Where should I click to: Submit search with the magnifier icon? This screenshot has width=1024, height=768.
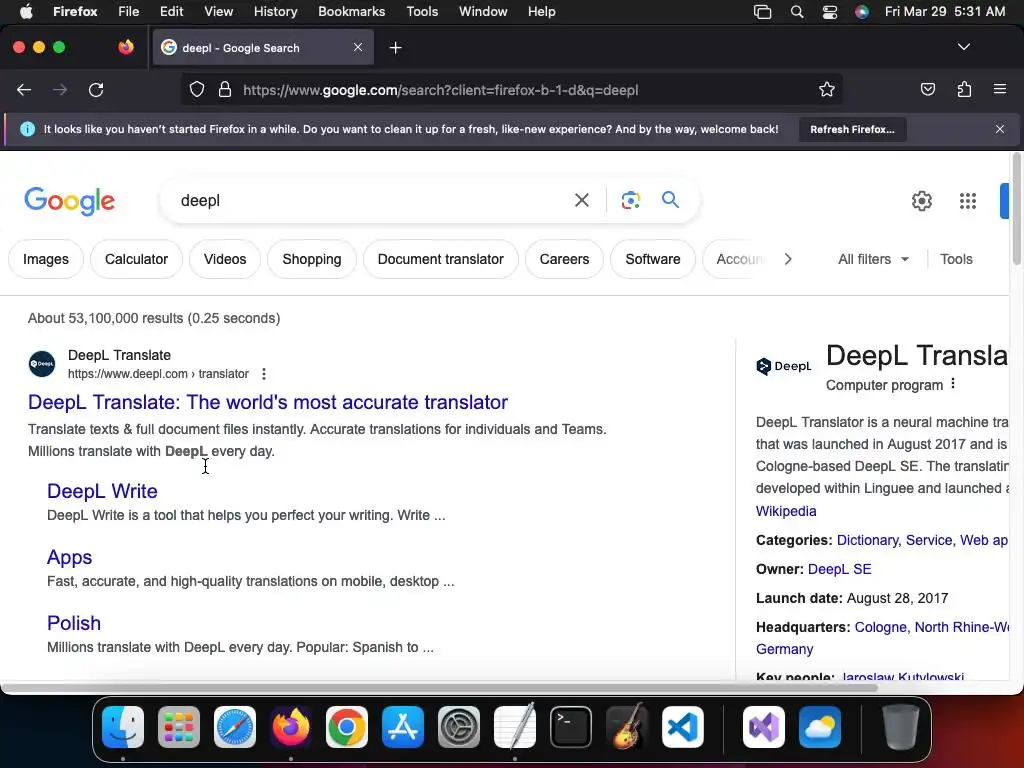[670, 199]
